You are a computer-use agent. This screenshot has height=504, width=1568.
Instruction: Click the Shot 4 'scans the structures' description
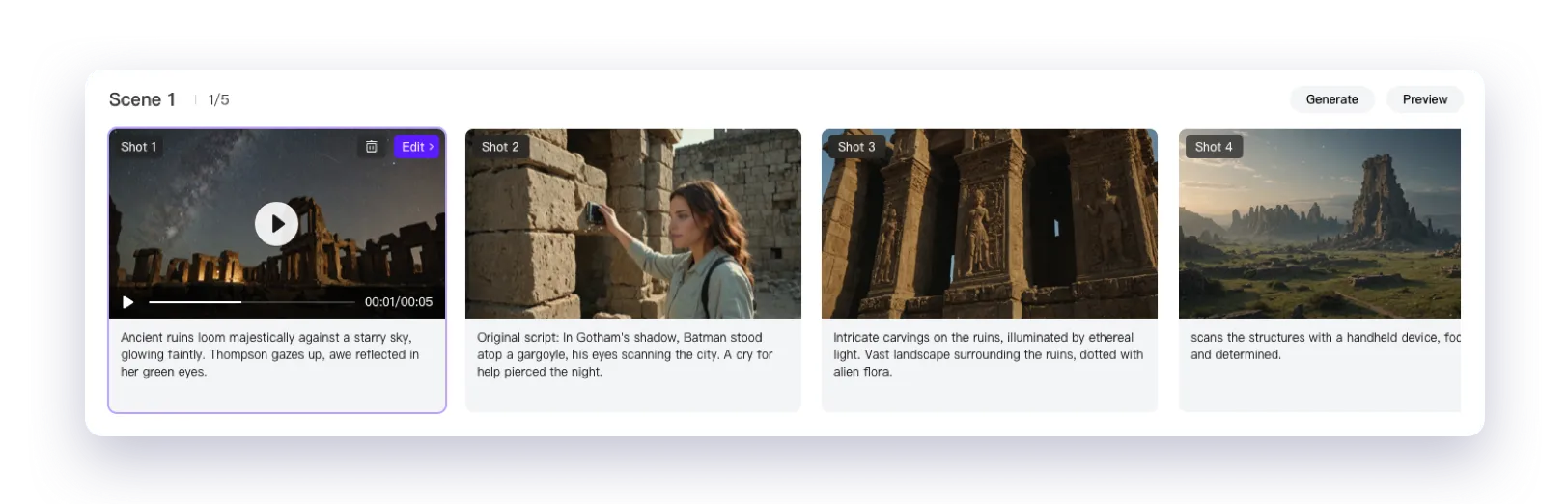(1323, 346)
